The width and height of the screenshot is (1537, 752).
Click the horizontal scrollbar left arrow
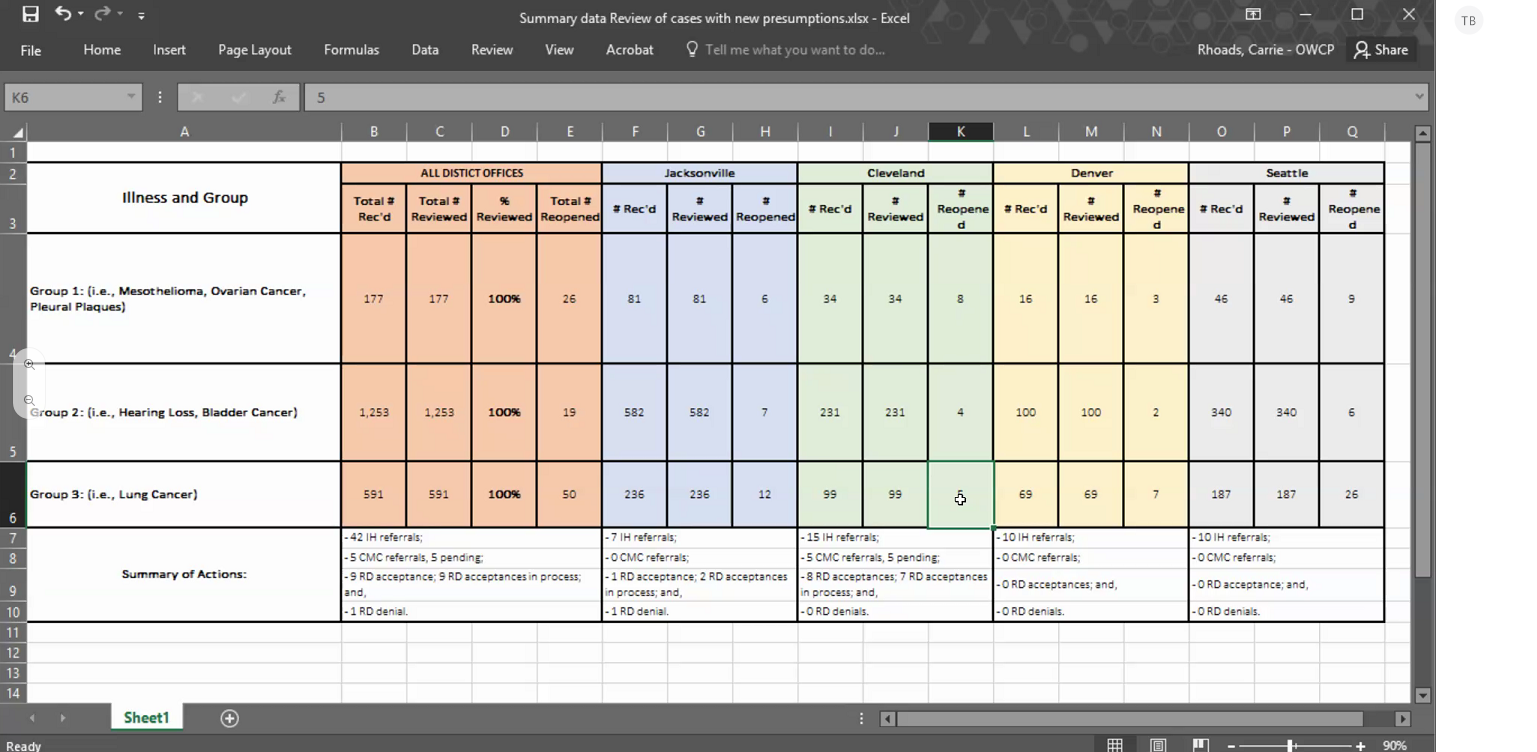pyautogui.click(x=887, y=718)
